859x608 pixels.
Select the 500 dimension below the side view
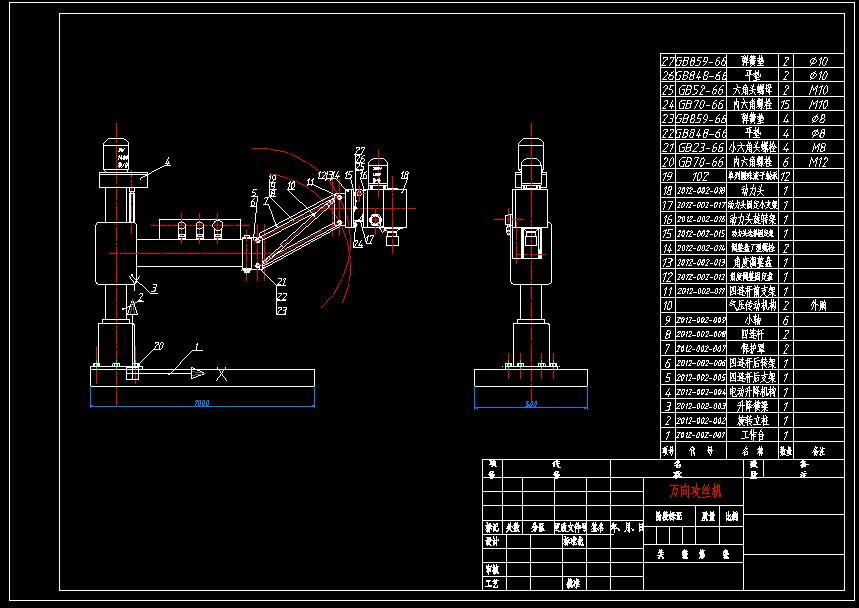coord(531,404)
